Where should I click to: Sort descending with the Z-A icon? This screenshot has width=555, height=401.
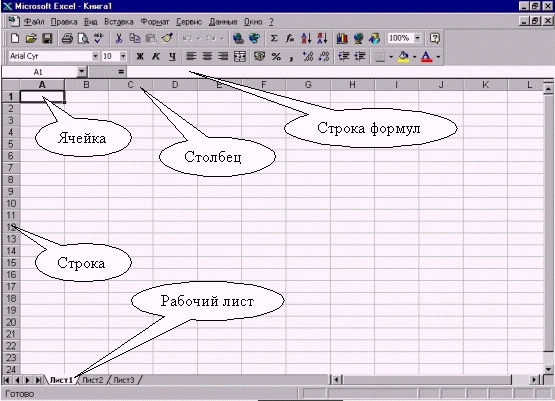(x=322, y=38)
